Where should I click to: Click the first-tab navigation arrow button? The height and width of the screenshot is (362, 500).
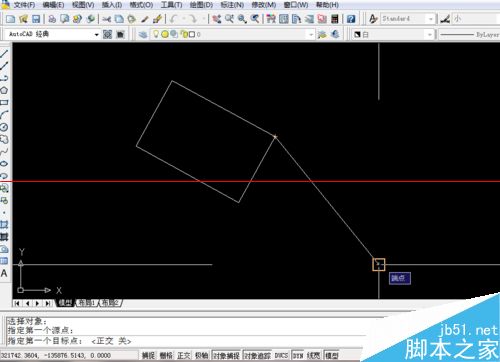pos(17,303)
